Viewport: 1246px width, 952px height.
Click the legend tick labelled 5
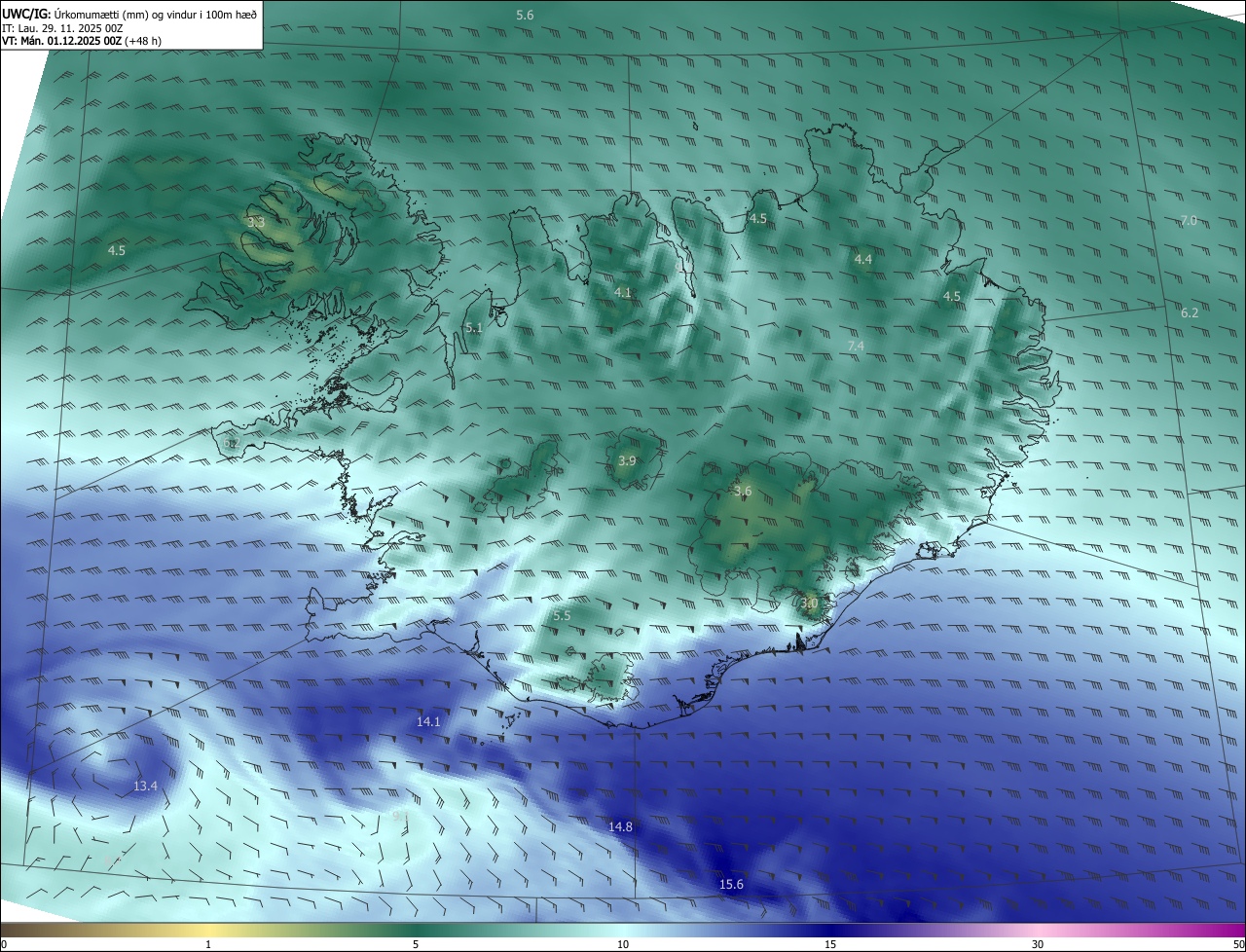pyautogui.click(x=416, y=945)
